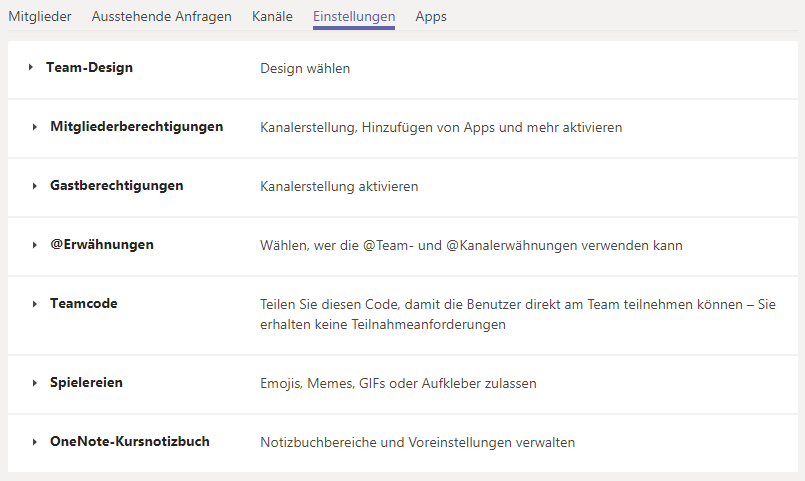Click the Teamcode heading

pos(84,303)
